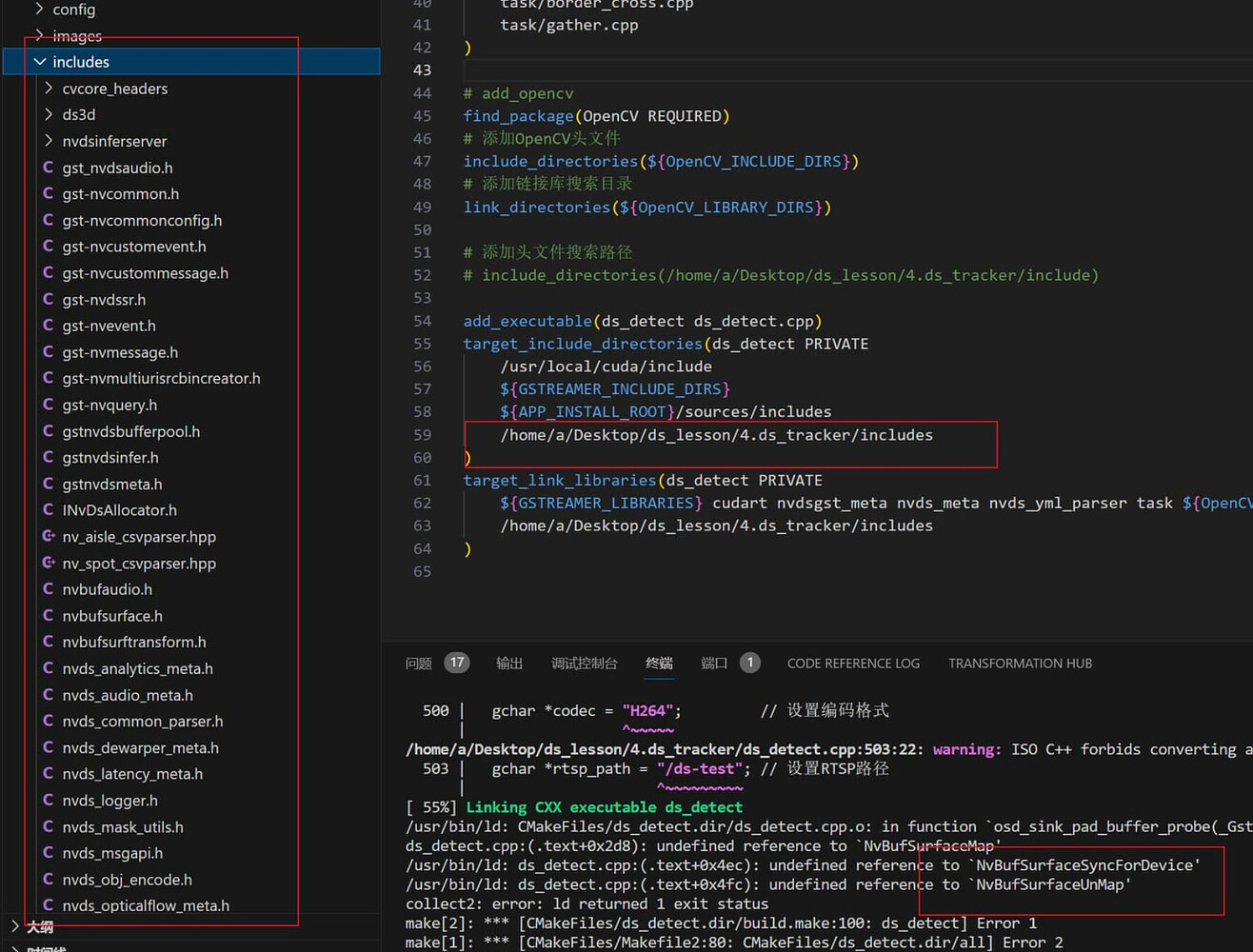Click line 59 in the CMake editor
The image size is (1253, 952).
coord(716,435)
